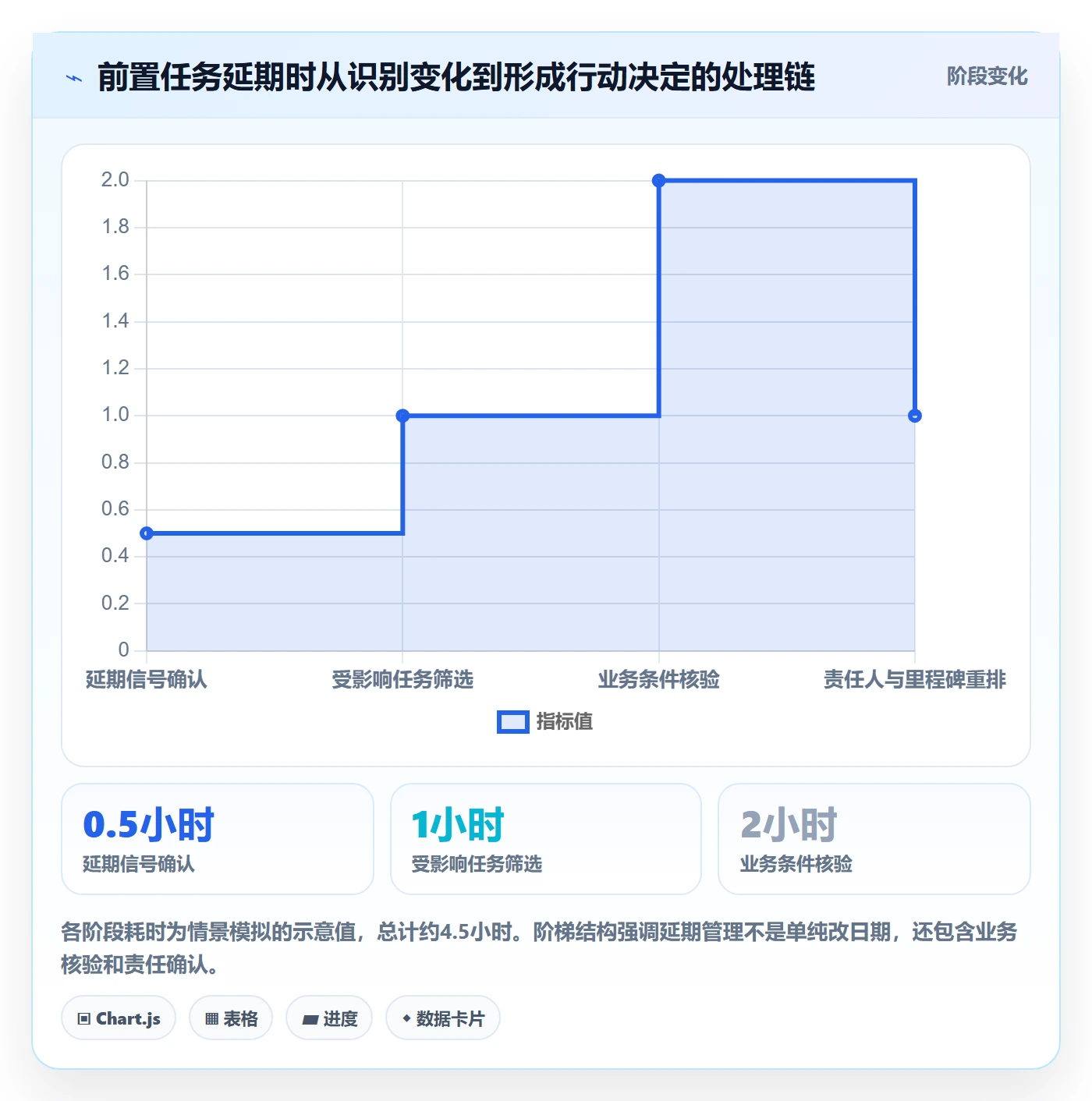The image size is (1092, 1101).
Task: Click the square icon in Chart.js chip
Action: 84,1019
